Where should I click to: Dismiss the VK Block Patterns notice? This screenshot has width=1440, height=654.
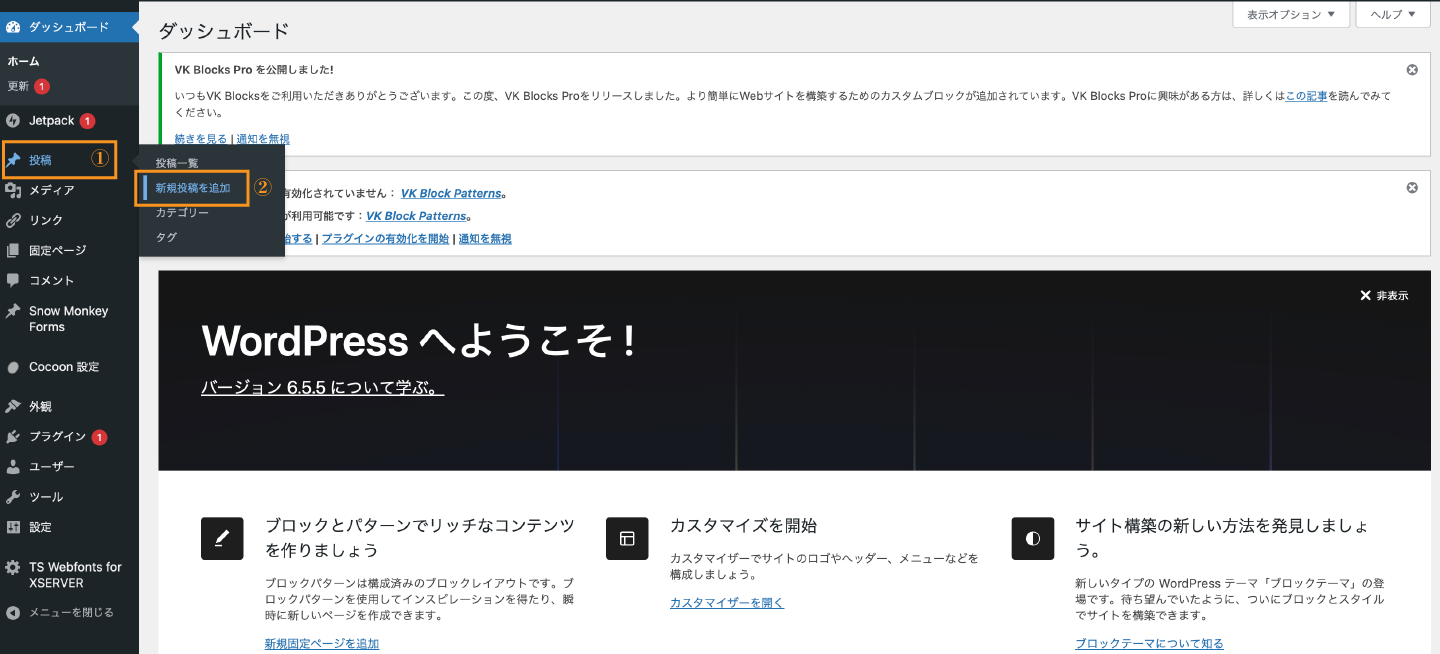[x=1412, y=188]
